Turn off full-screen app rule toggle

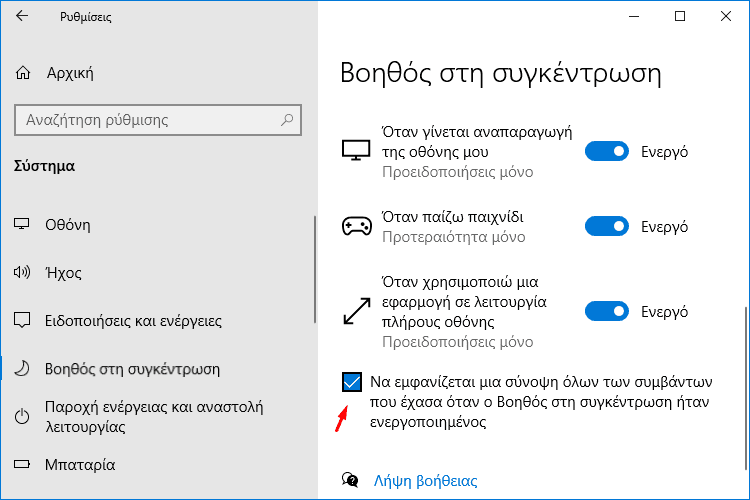coord(607,311)
